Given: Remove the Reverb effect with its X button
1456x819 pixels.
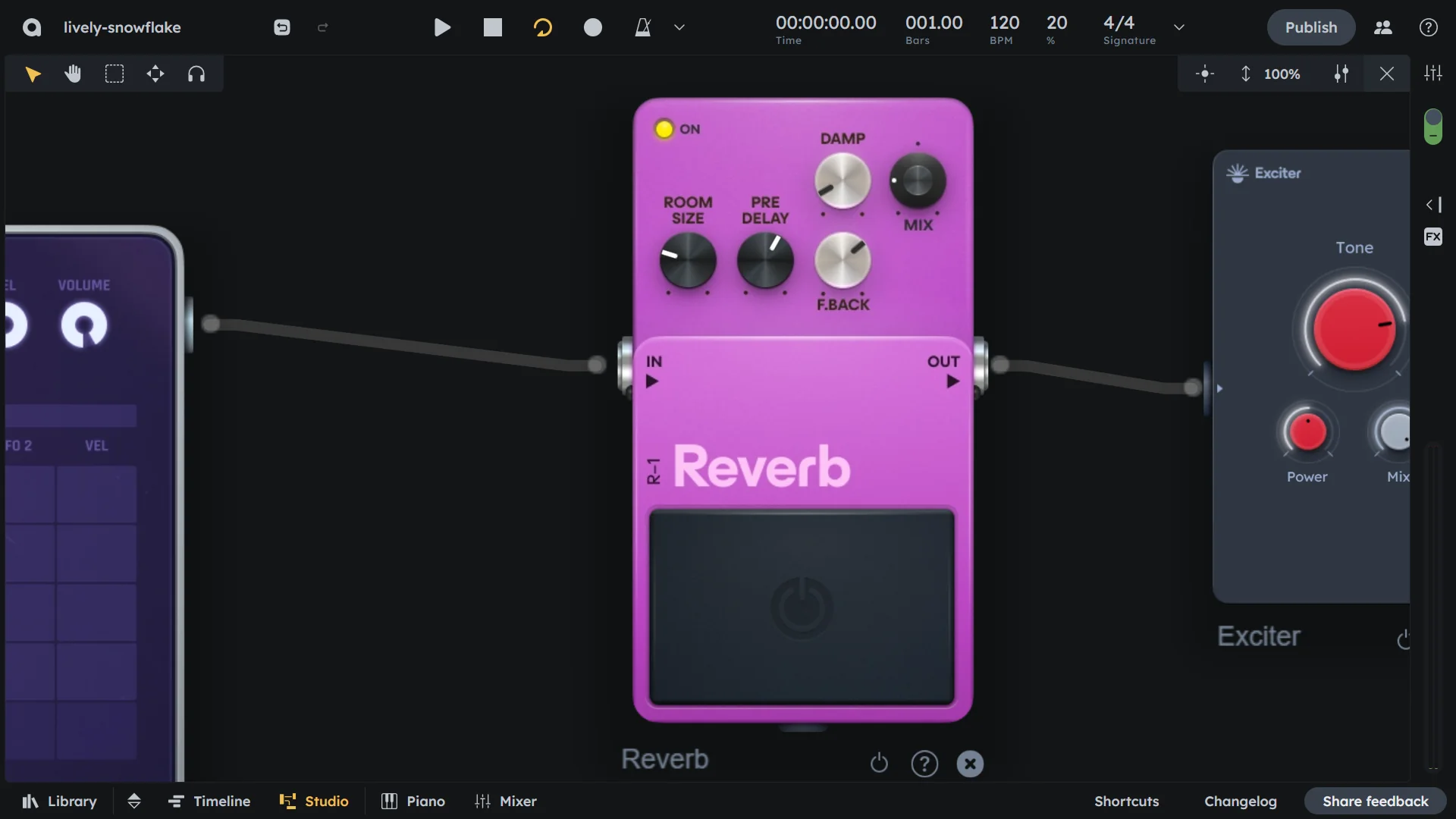Looking at the screenshot, I should (970, 764).
